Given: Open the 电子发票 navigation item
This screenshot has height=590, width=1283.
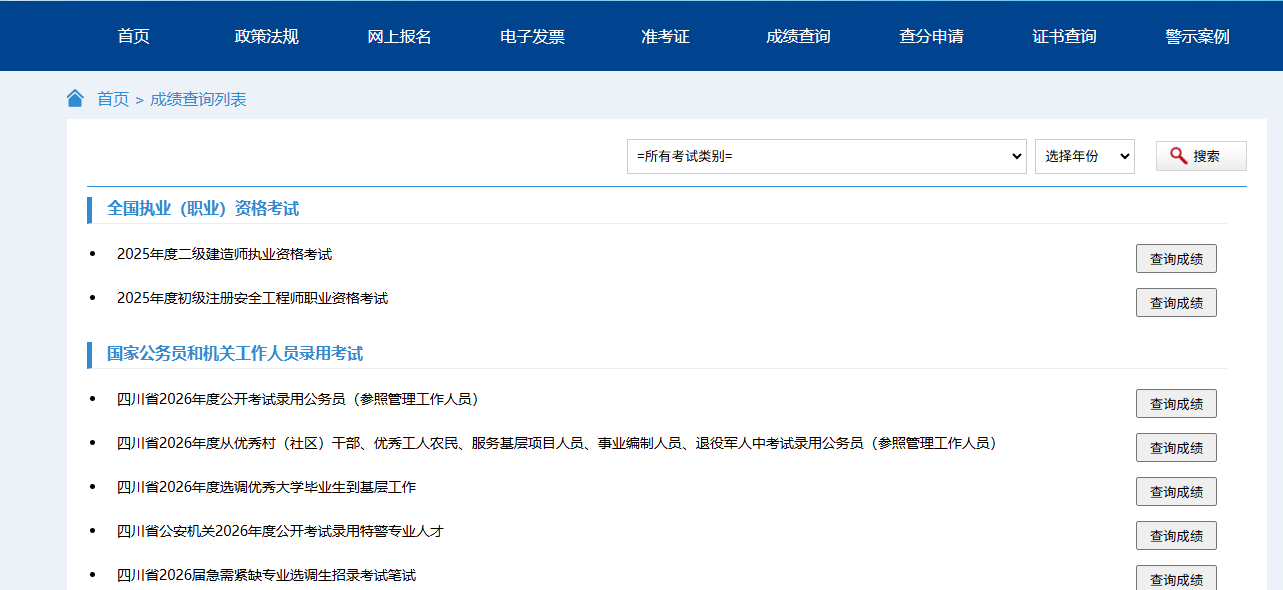Looking at the screenshot, I should (532, 37).
